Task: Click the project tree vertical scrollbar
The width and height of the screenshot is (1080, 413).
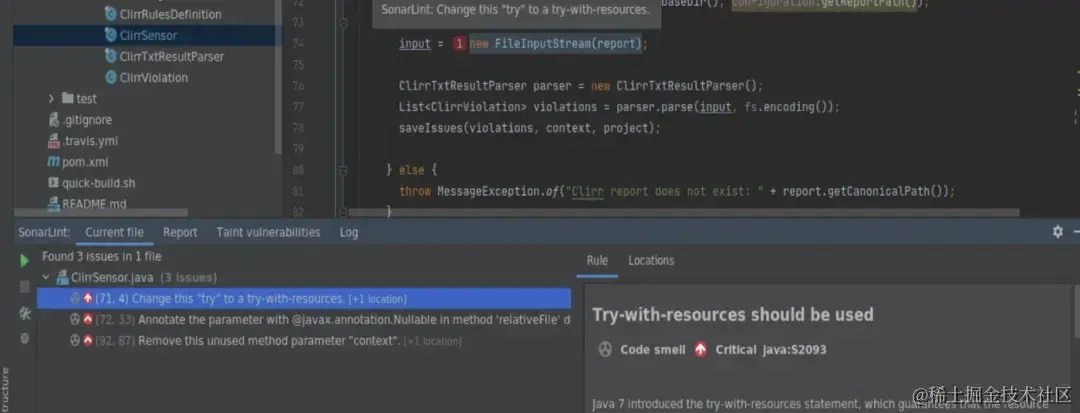Action: point(278,76)
